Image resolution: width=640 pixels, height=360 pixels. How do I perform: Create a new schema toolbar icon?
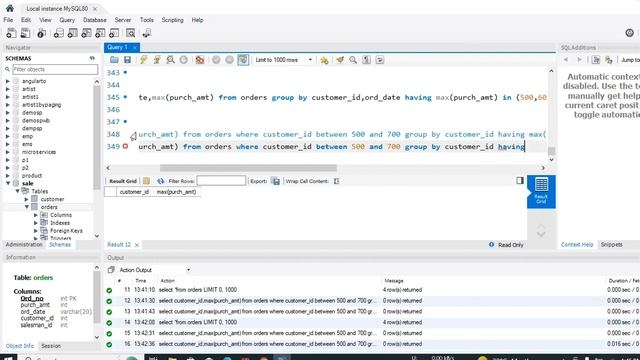point(58,33)
